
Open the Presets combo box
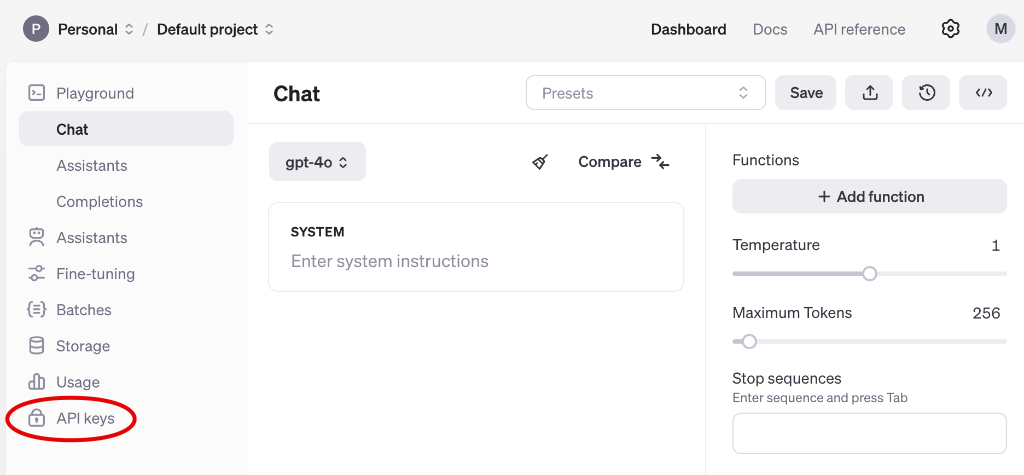pyautogui.click(x=645, y=93)
